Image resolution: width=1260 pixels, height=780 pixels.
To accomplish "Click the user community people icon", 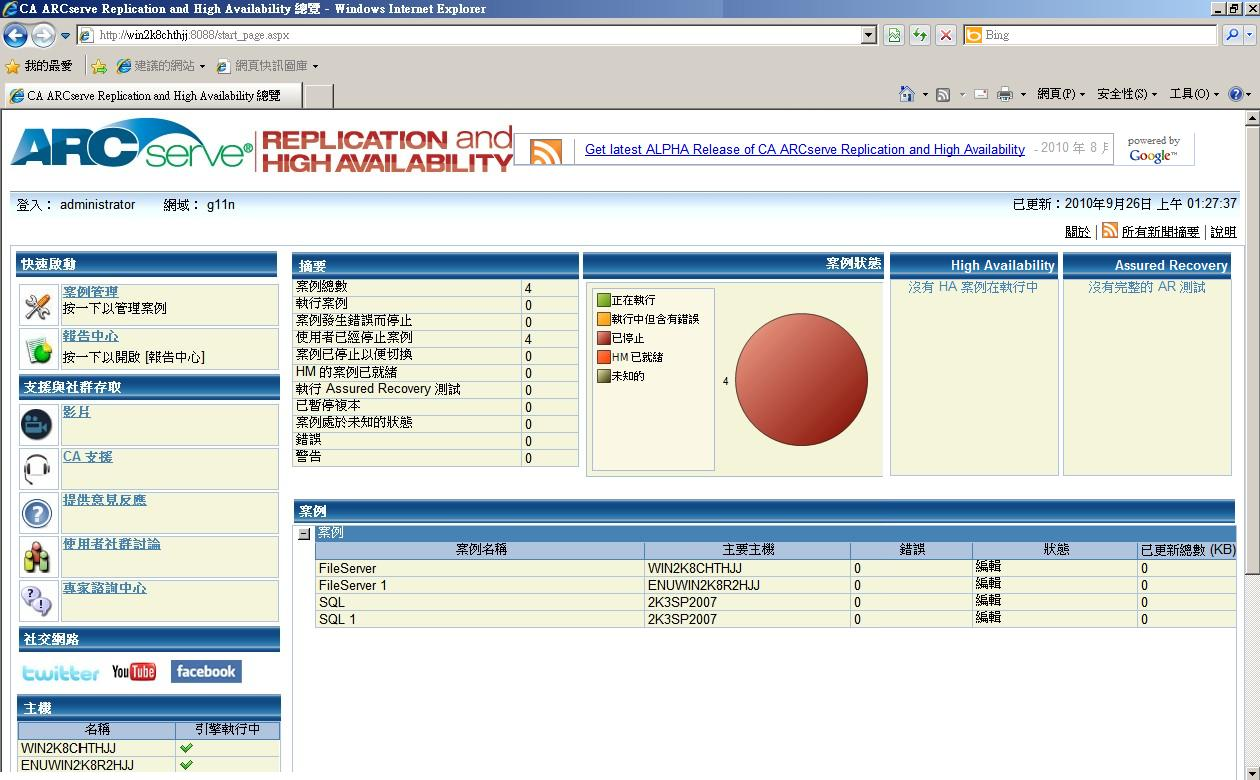I will point(38,557).
